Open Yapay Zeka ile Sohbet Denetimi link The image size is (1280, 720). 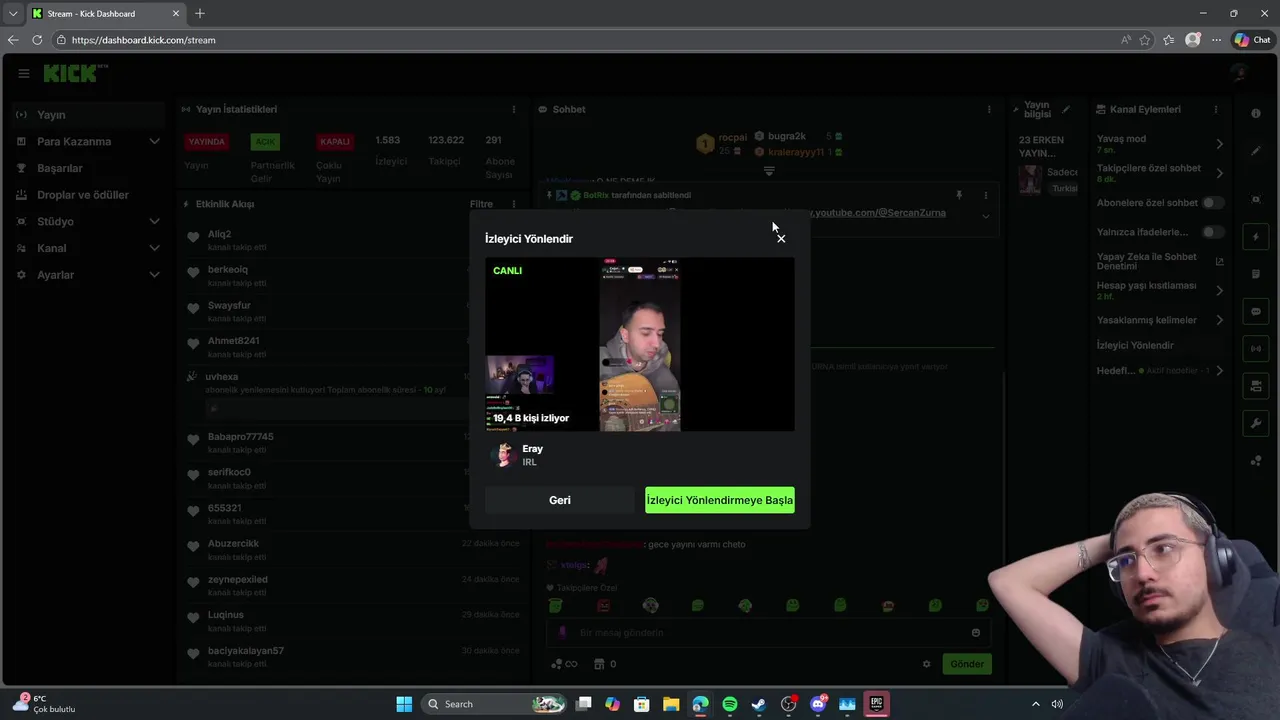(x=1160, y=261)
